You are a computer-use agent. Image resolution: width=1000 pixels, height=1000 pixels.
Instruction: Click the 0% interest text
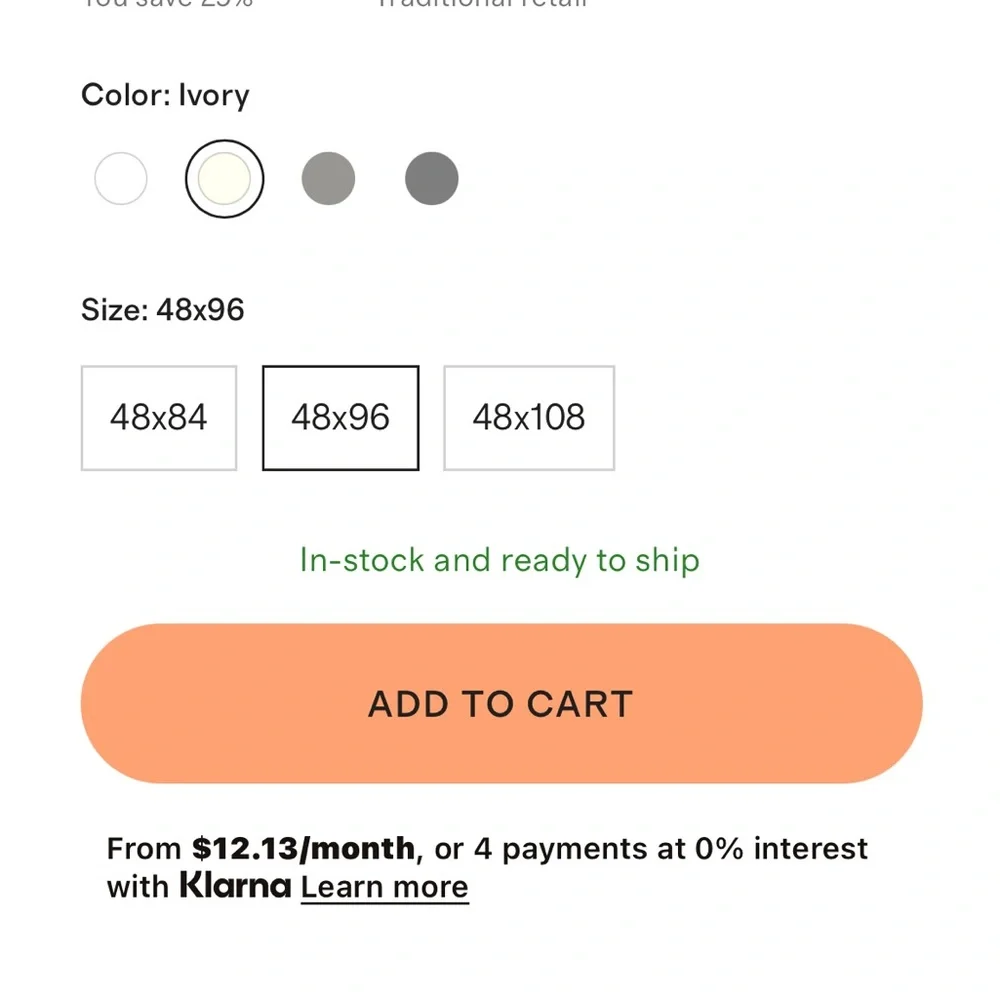coord(781,849)
